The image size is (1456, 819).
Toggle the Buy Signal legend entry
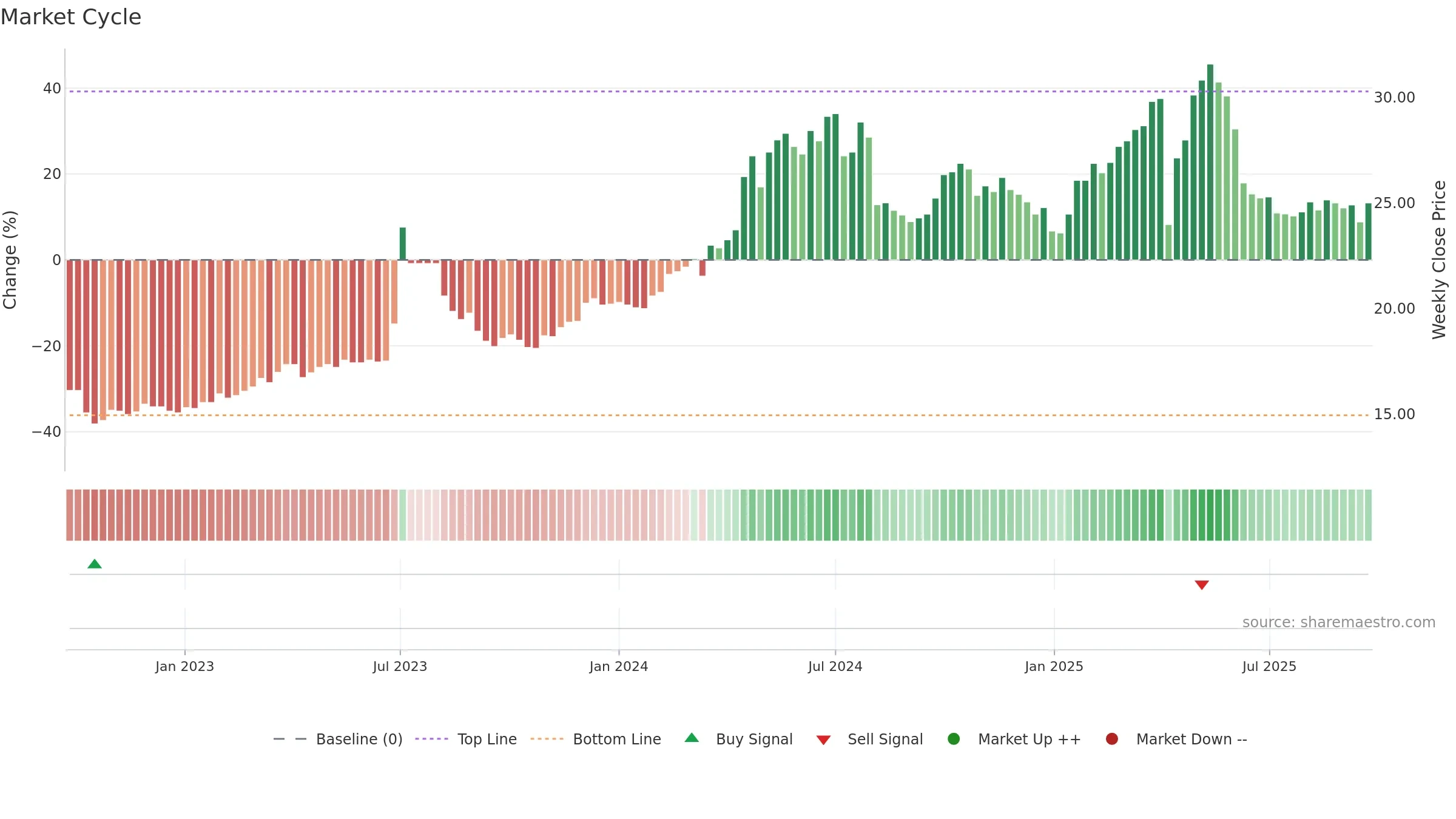738,739
